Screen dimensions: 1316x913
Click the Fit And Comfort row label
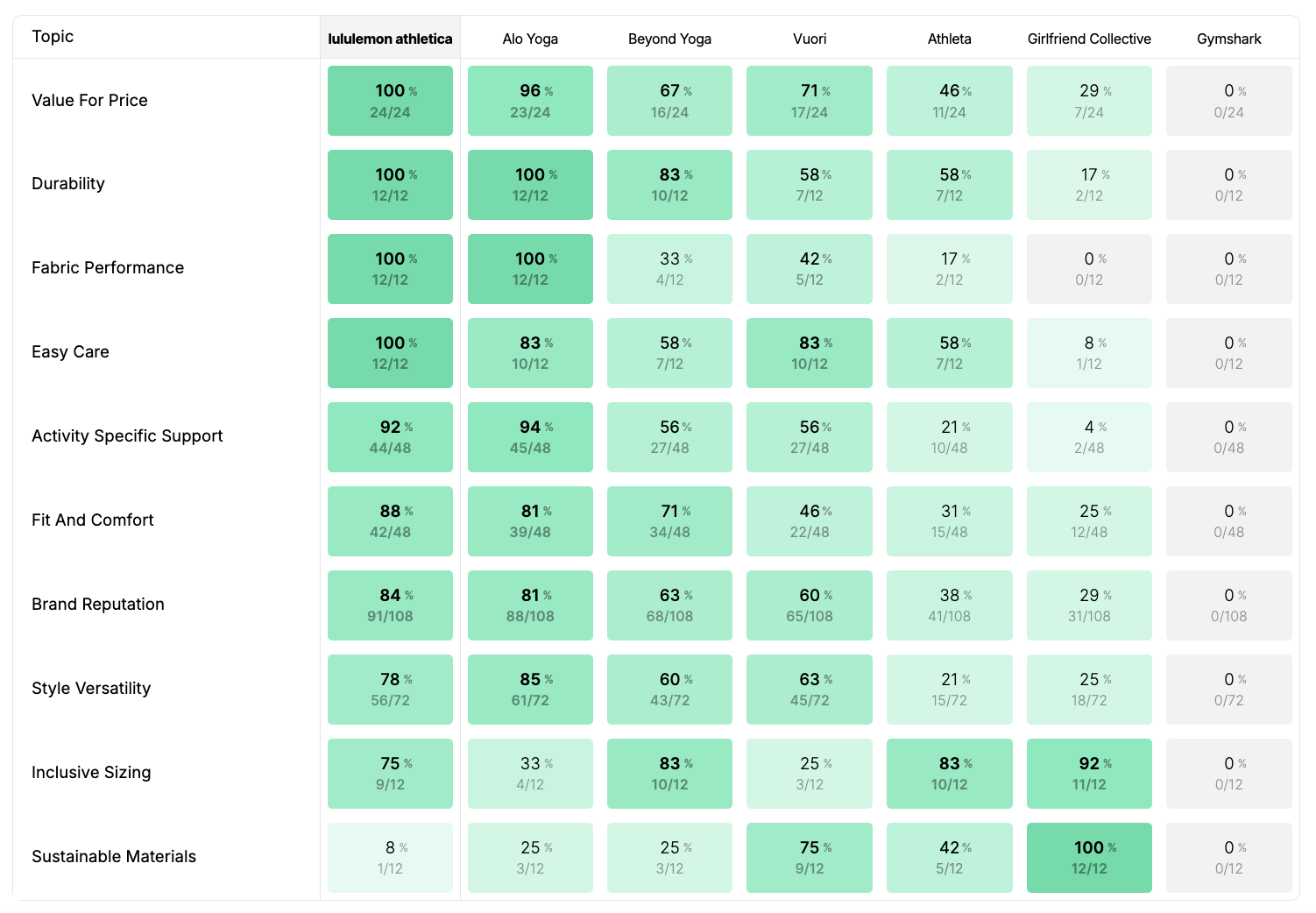93,520
